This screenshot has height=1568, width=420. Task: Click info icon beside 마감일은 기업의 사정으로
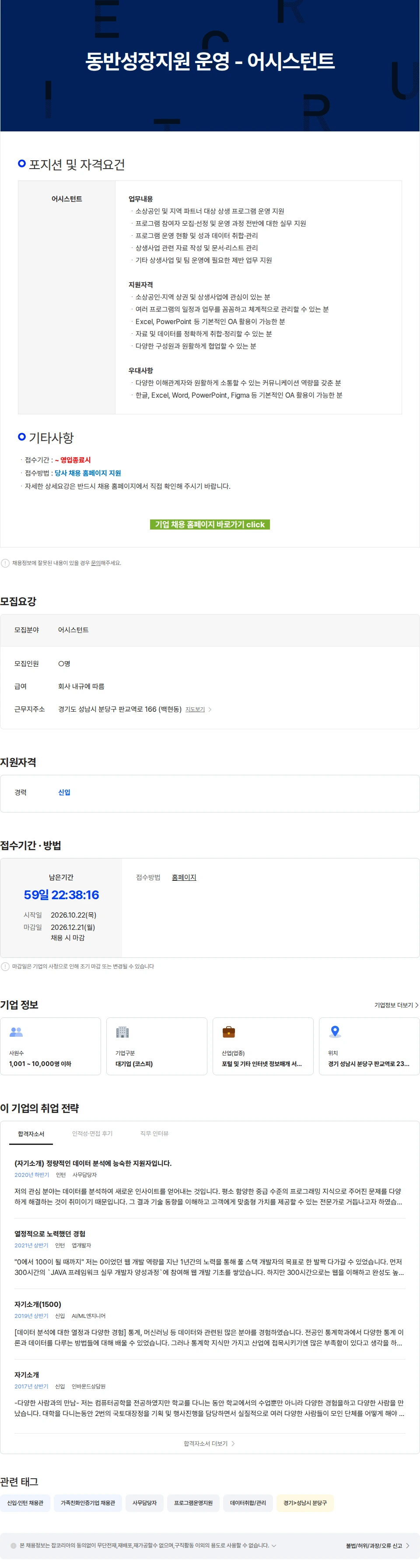[x=6, y=967]
